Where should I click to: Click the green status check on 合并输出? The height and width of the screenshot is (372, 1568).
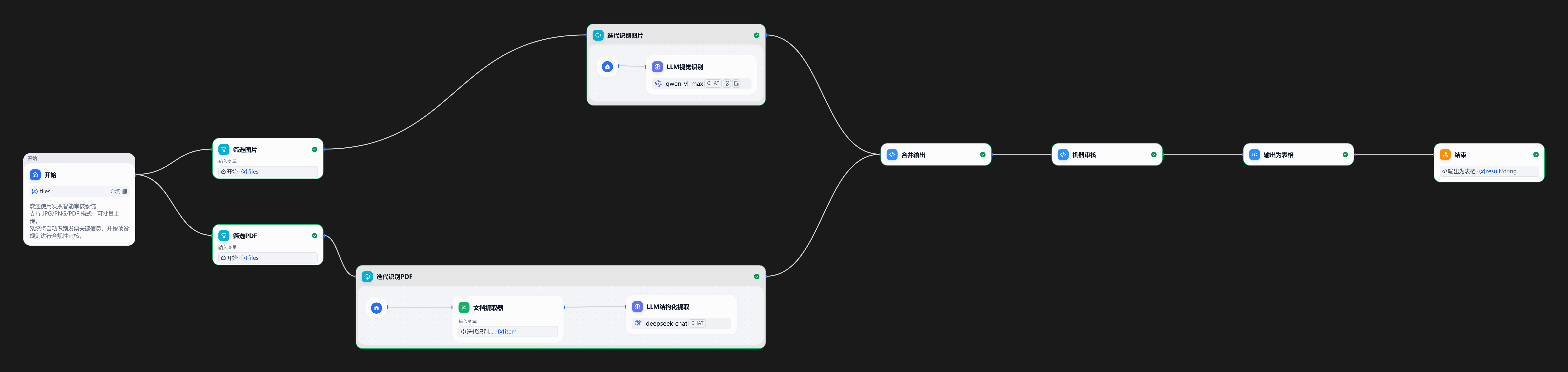(983, 155)
